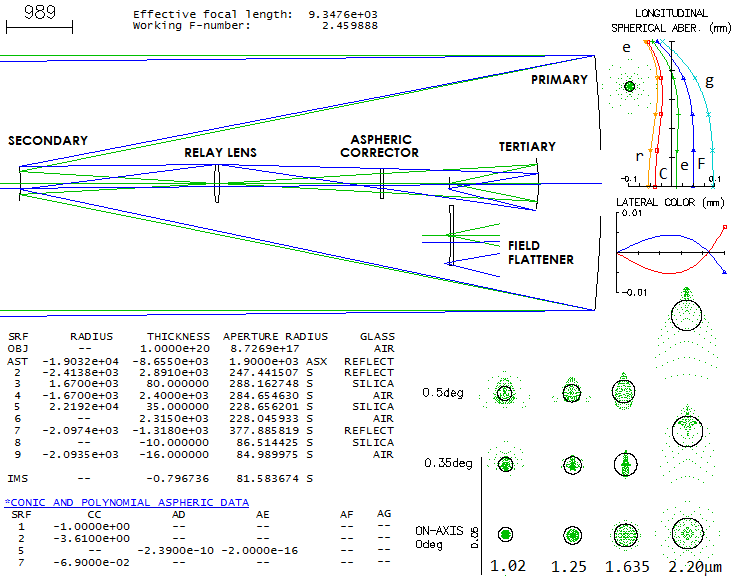Click the F curve label in aberration plot
This screenshot has height=586, width=736.
point(701,163)
